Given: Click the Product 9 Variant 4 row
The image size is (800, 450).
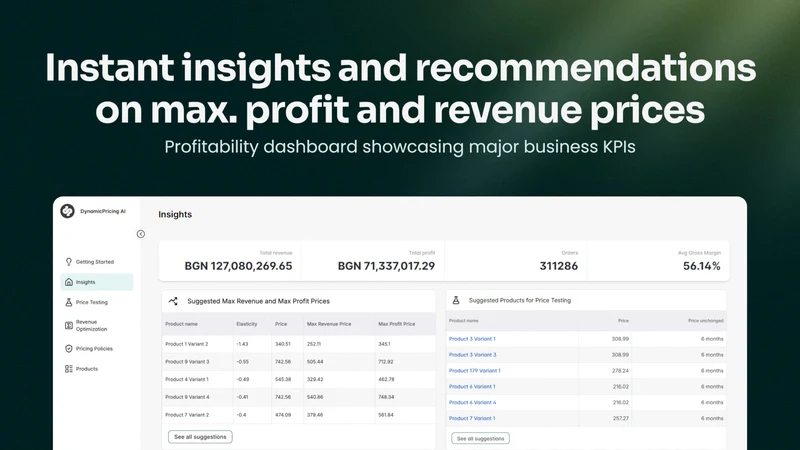Looking at the screenshot, I should tap(298, 397).
